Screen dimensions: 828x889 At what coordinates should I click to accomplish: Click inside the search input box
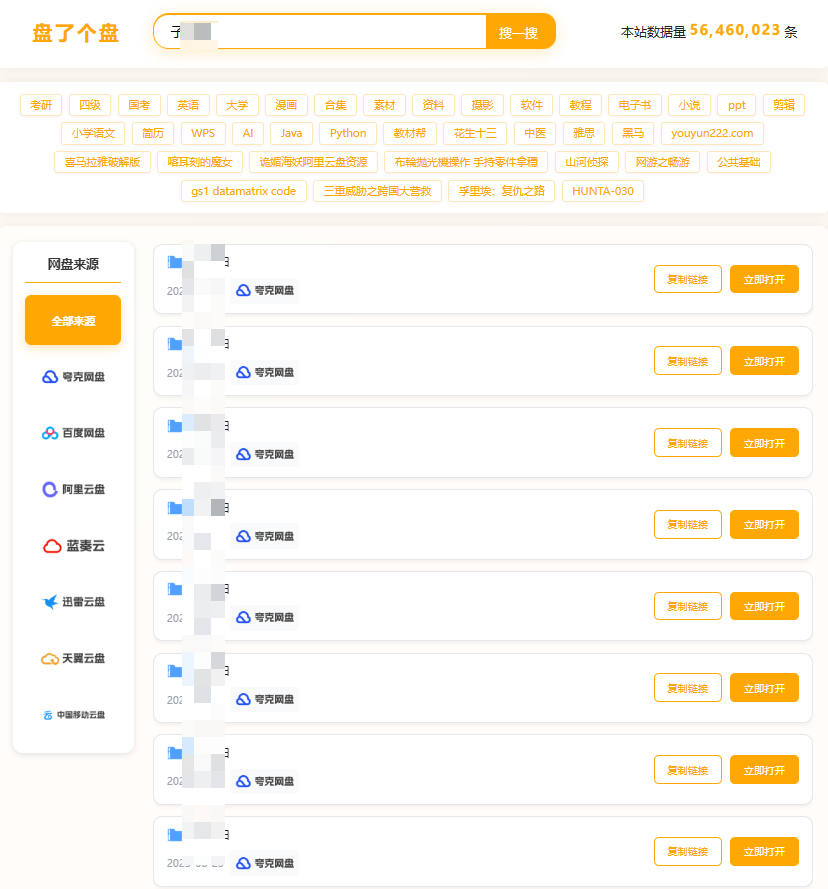coord(320,32)
